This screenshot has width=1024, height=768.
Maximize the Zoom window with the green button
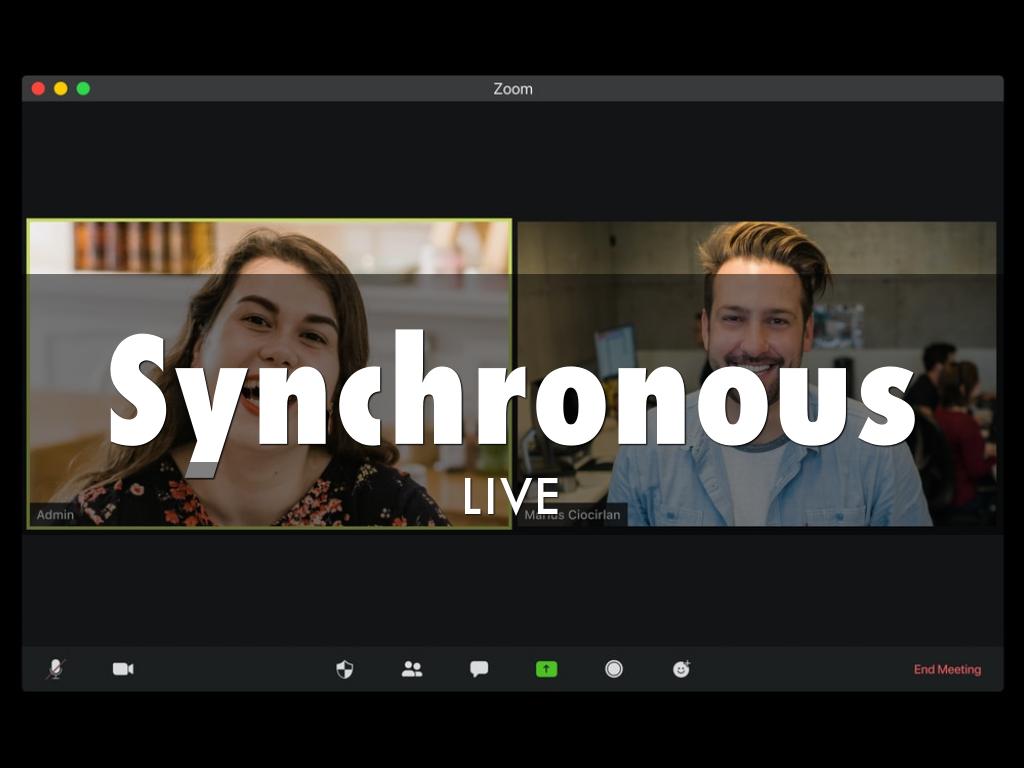[83, 89]
